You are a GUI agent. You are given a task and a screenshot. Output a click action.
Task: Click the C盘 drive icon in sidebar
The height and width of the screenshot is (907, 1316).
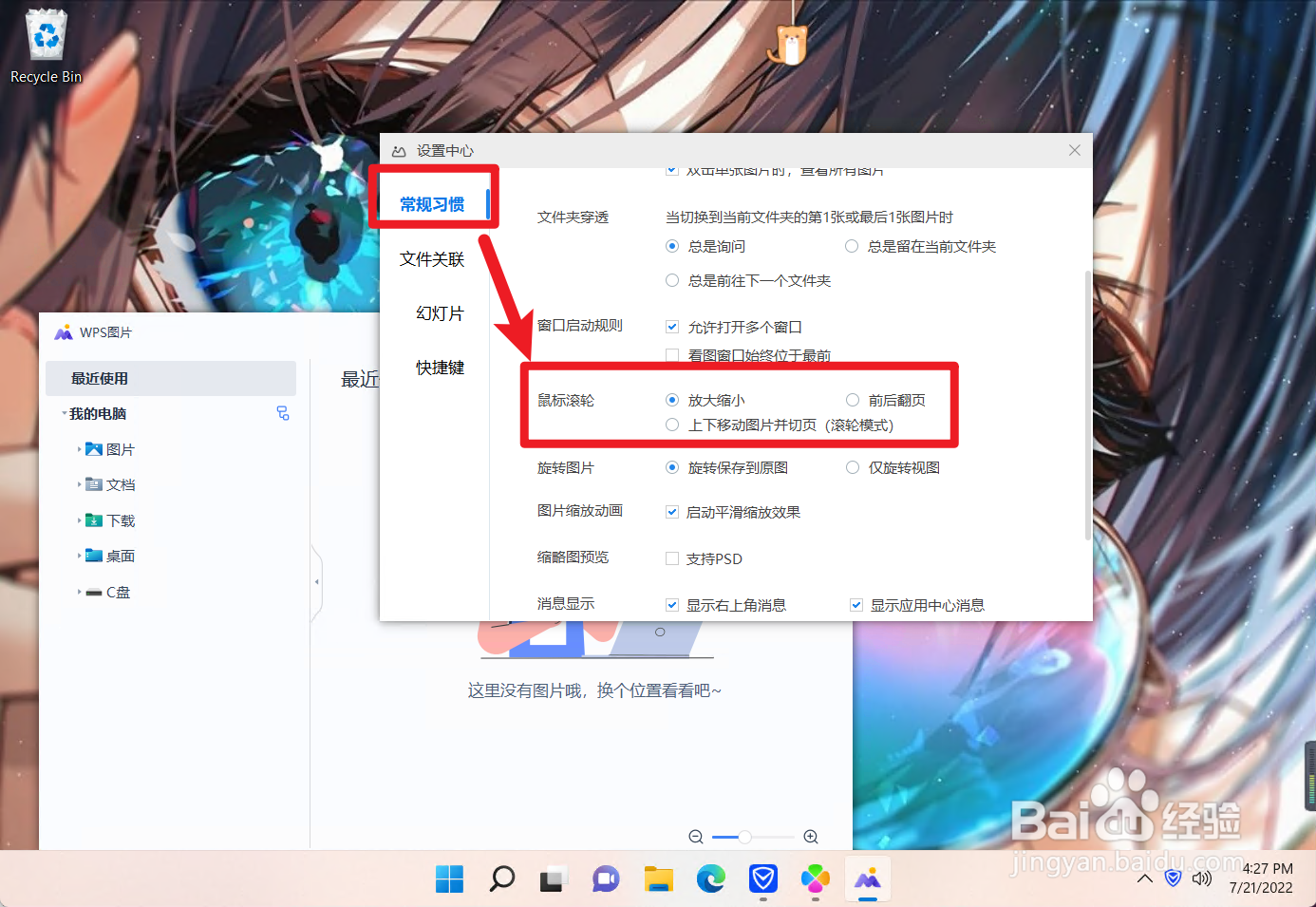94,592
